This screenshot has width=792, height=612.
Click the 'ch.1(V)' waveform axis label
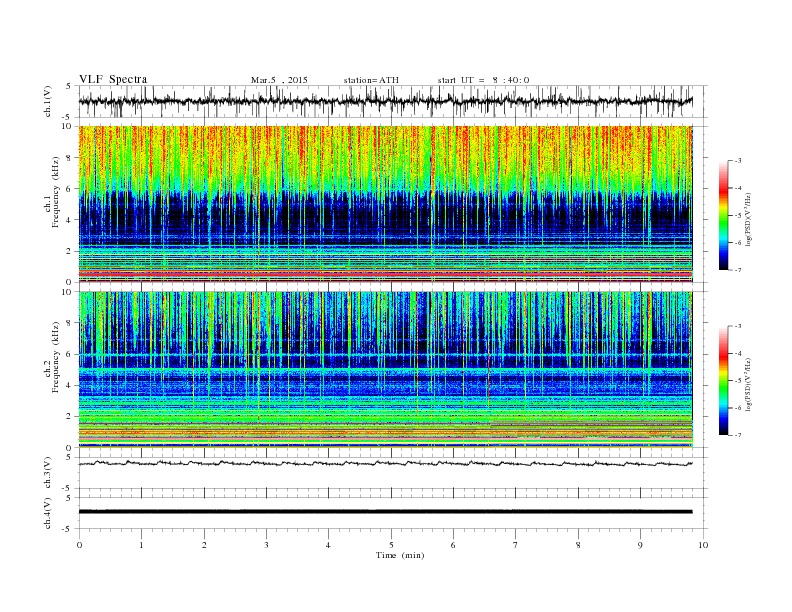click(x=48, y=101)
